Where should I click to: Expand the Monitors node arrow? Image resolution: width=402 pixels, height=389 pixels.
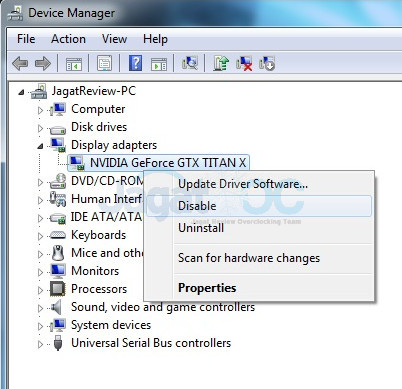[40, 272]
